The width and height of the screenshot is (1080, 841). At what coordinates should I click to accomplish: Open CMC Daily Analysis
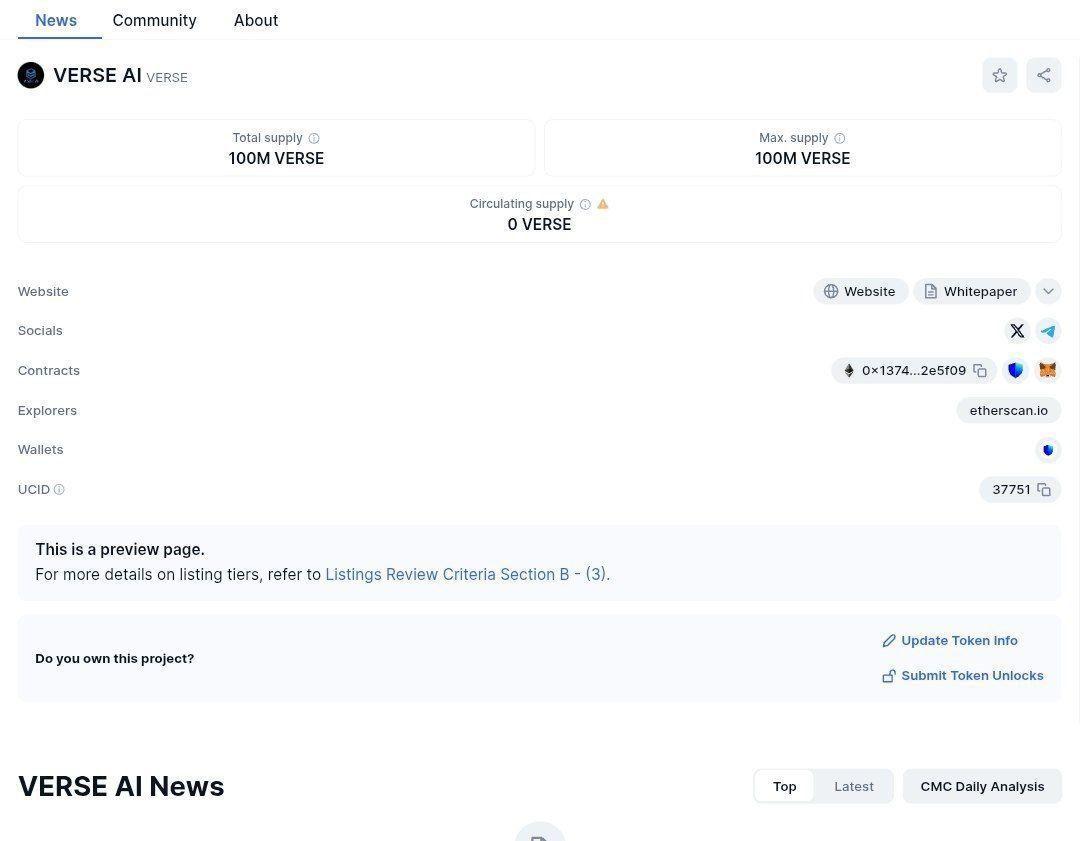982,787
